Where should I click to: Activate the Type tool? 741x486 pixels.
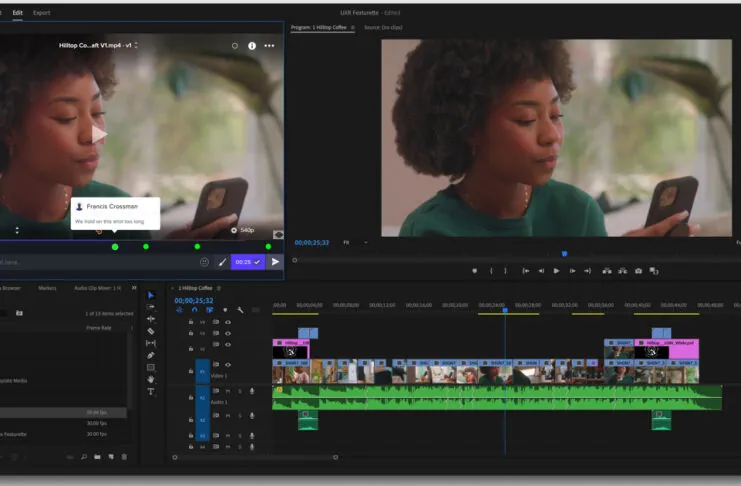tap(151, 392)
